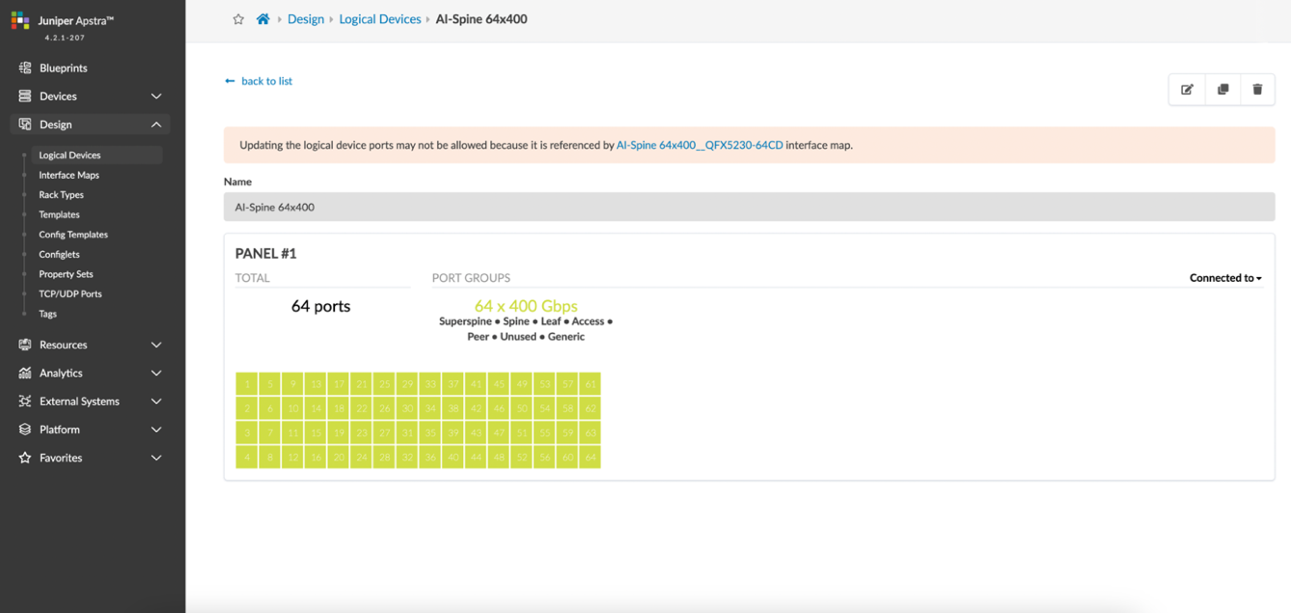Open Interface Maps in the sidebar
Image resolution: width=1291 pixels, height=613 pixels.
pyautogui.click(x=69, y=175)
